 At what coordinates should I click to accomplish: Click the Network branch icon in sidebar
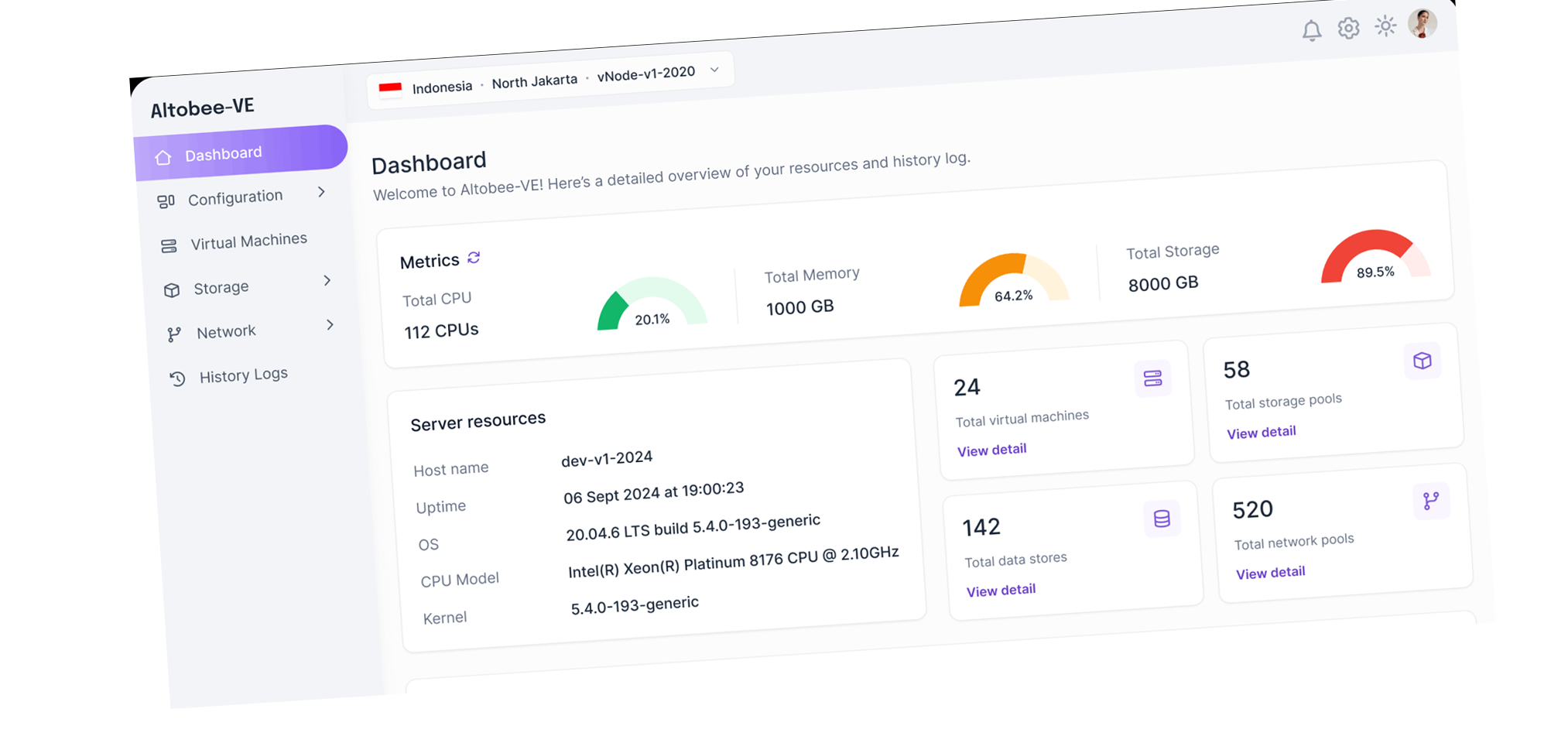174,334
